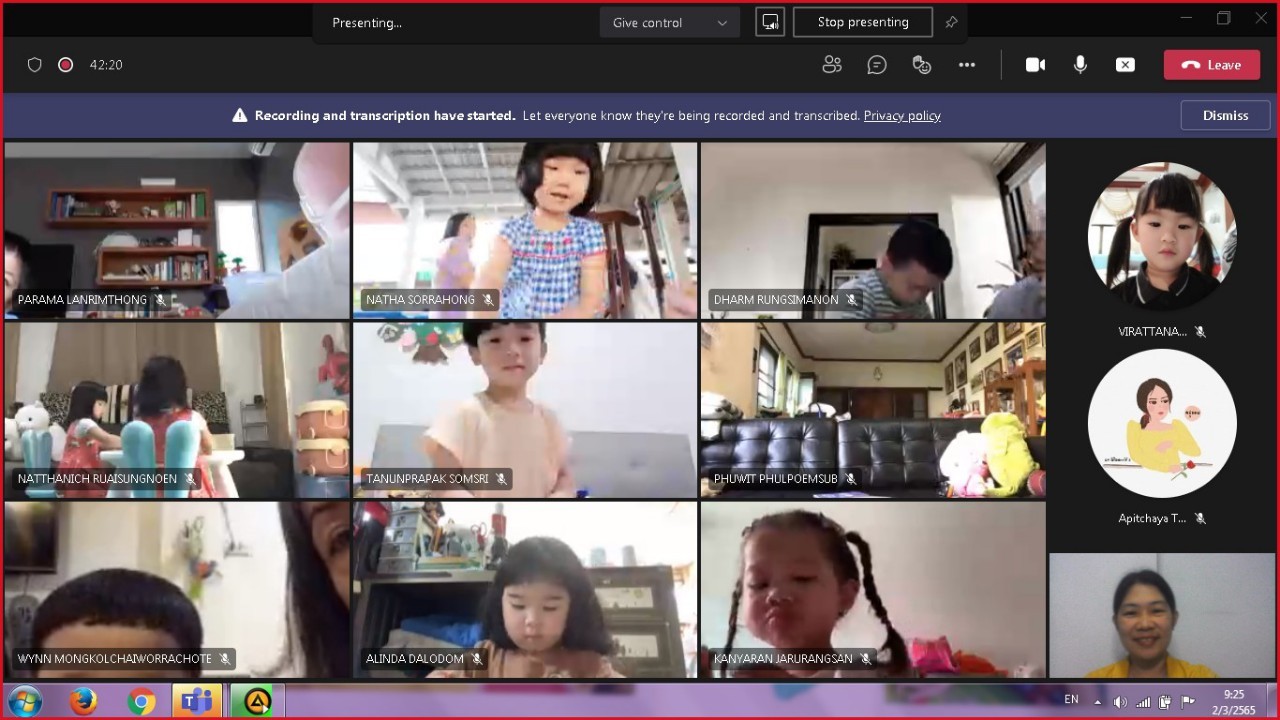
Task: Click the shield security icon
Action: coord(35,65)
